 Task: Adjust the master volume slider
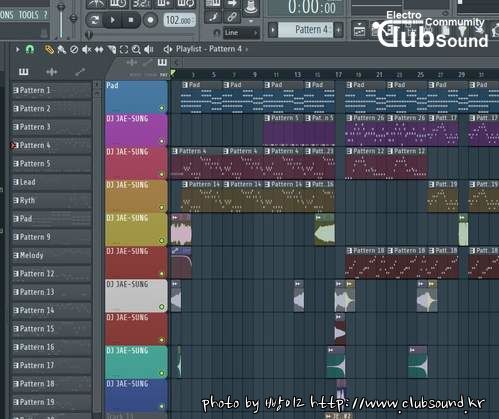61,20
